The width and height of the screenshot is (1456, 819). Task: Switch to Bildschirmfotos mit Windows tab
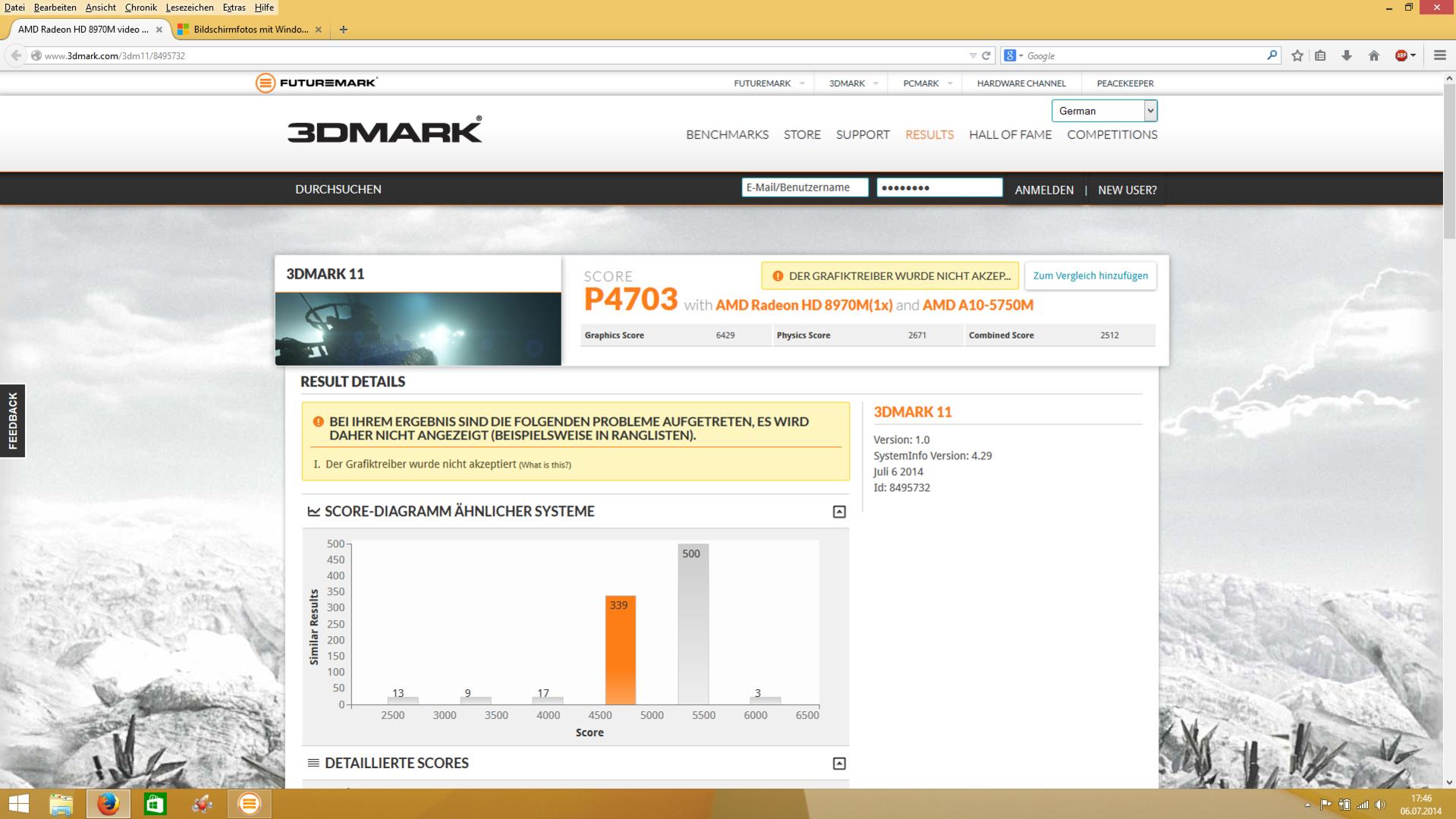[x=250, y=30]
